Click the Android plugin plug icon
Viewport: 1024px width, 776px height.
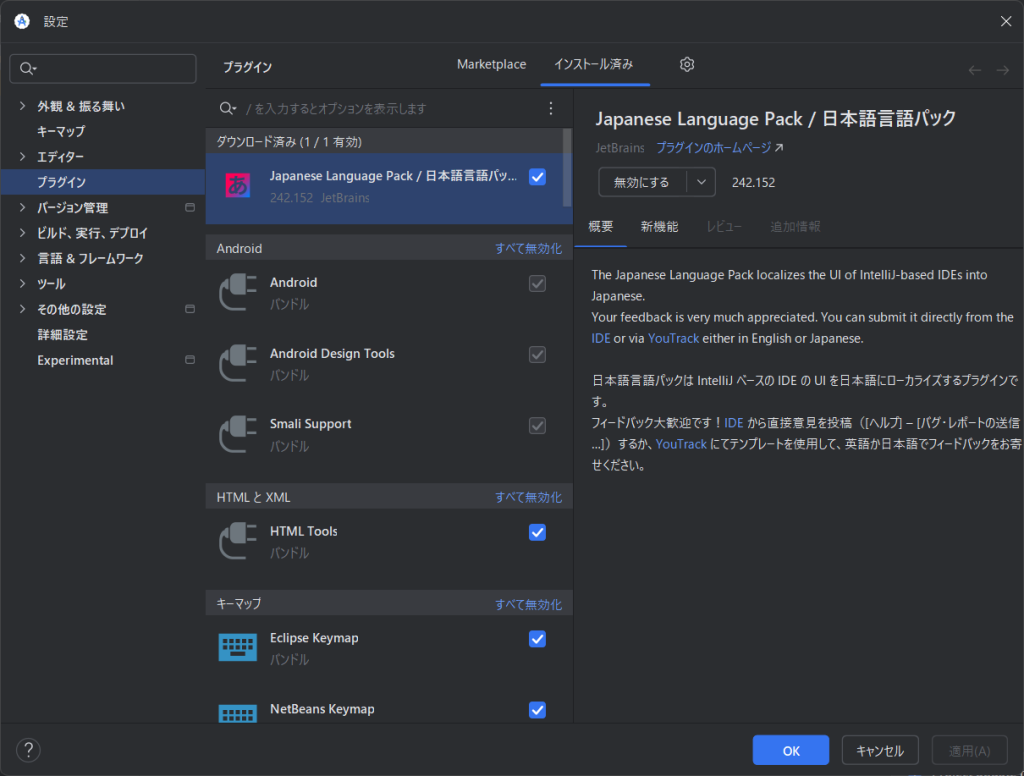click(x=238, y=292)
